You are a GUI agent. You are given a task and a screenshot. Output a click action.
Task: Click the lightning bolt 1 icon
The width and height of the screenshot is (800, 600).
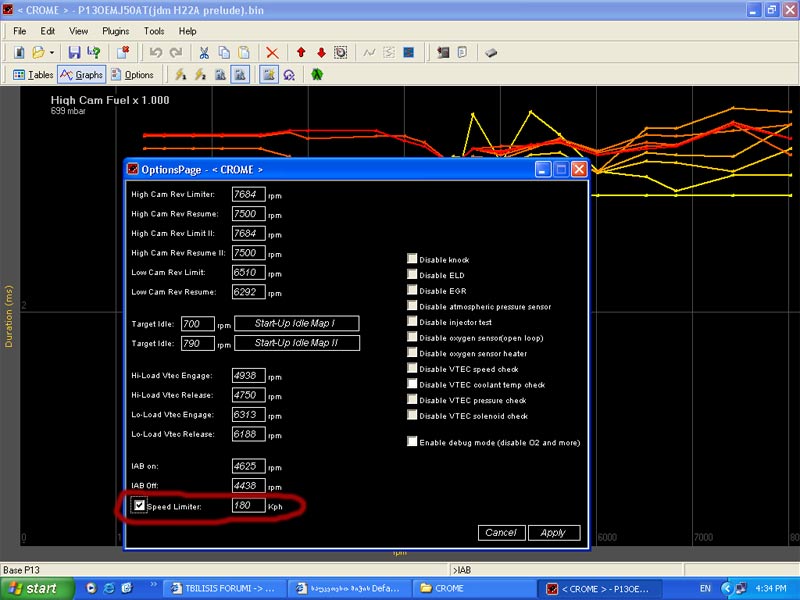click(181, 75)
